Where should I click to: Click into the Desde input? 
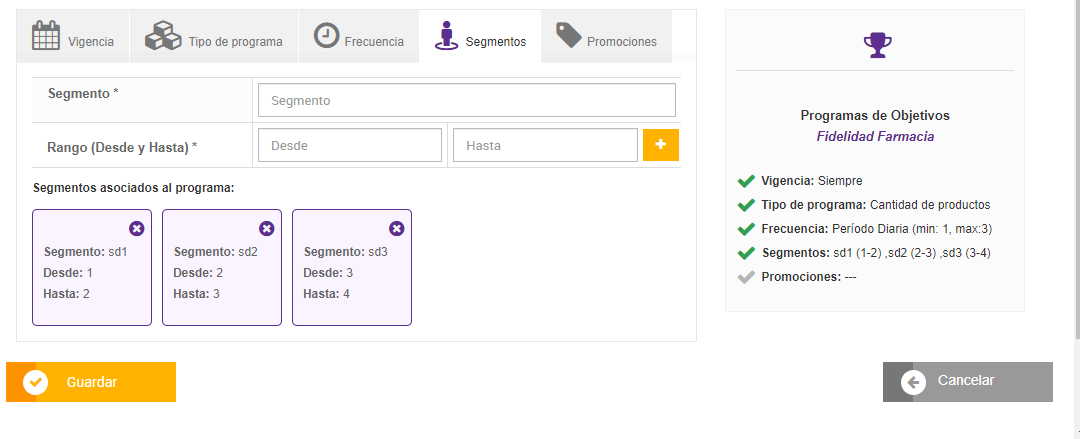[x=350, y=145]
